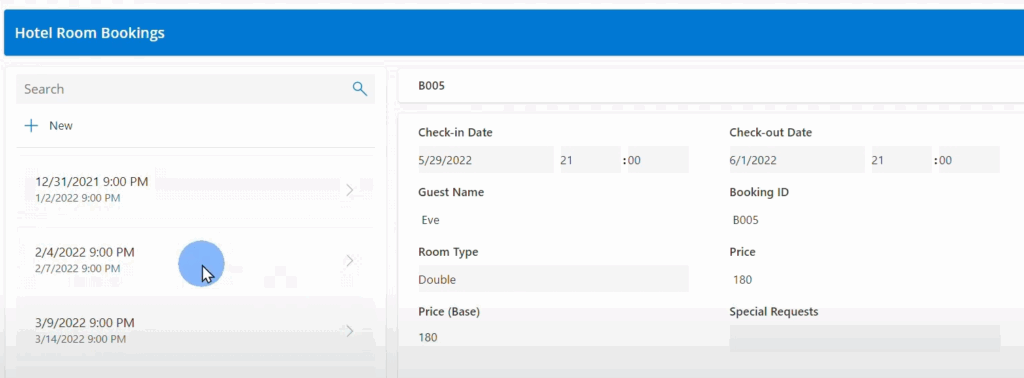Click the Check-in Date field 5/29/2022
The width and height of the screenshot is (1024, 378).
[x=485, y=160]
